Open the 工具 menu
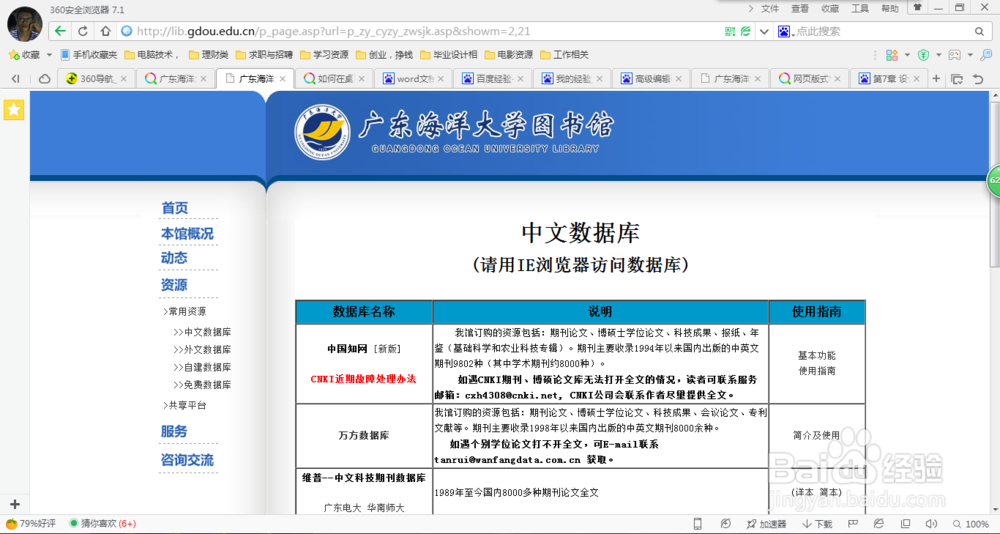 tap(860, 8)
